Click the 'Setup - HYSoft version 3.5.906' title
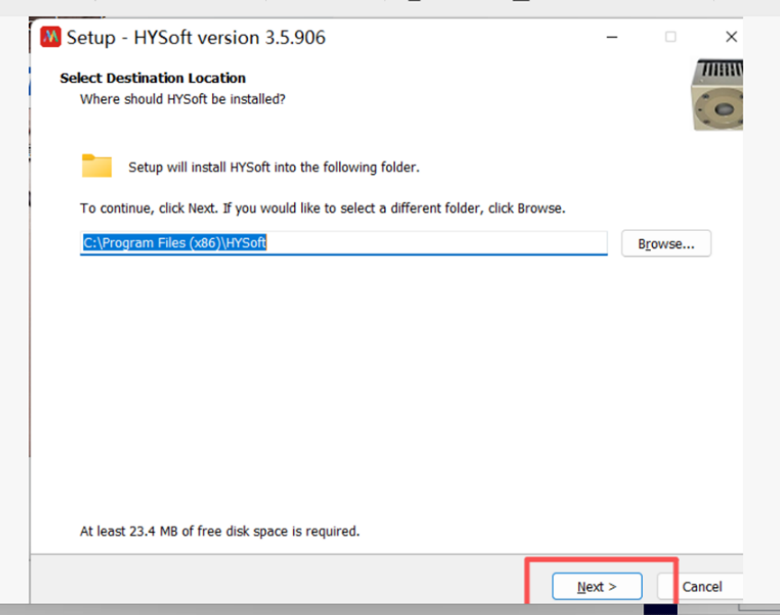 point(196,38)
